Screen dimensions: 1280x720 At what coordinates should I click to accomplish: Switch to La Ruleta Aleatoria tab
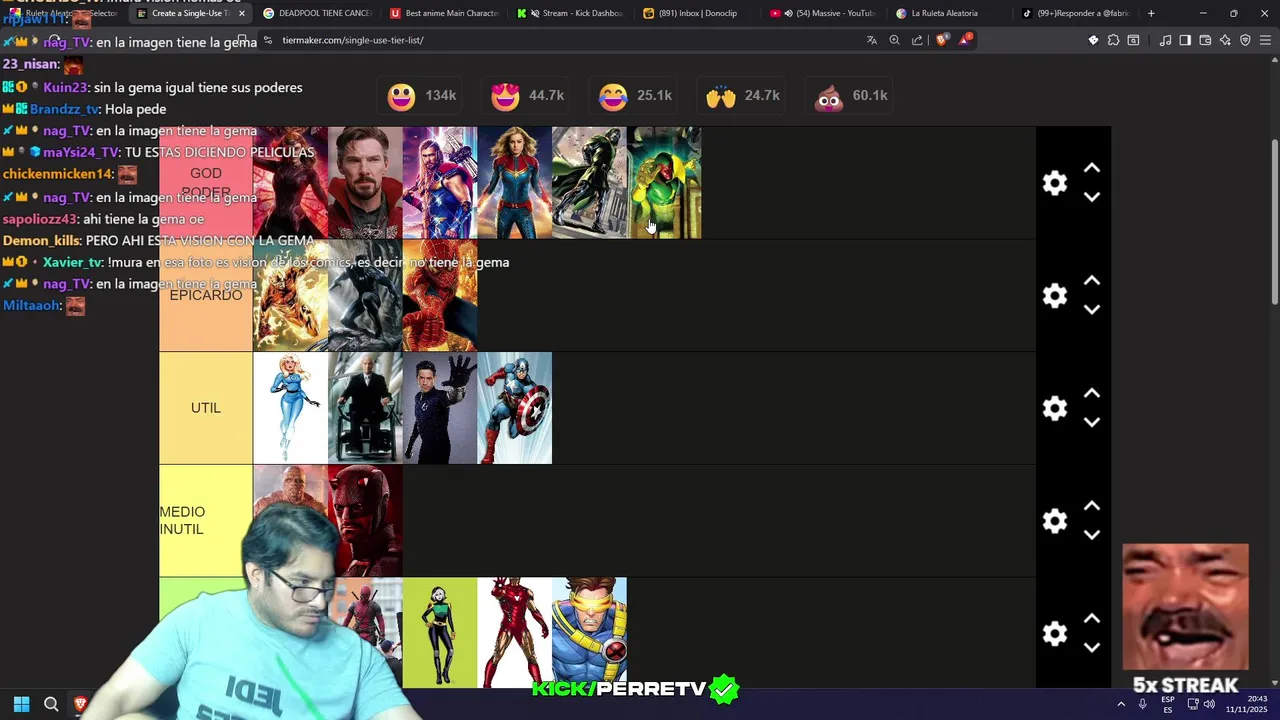pos(952,13)
